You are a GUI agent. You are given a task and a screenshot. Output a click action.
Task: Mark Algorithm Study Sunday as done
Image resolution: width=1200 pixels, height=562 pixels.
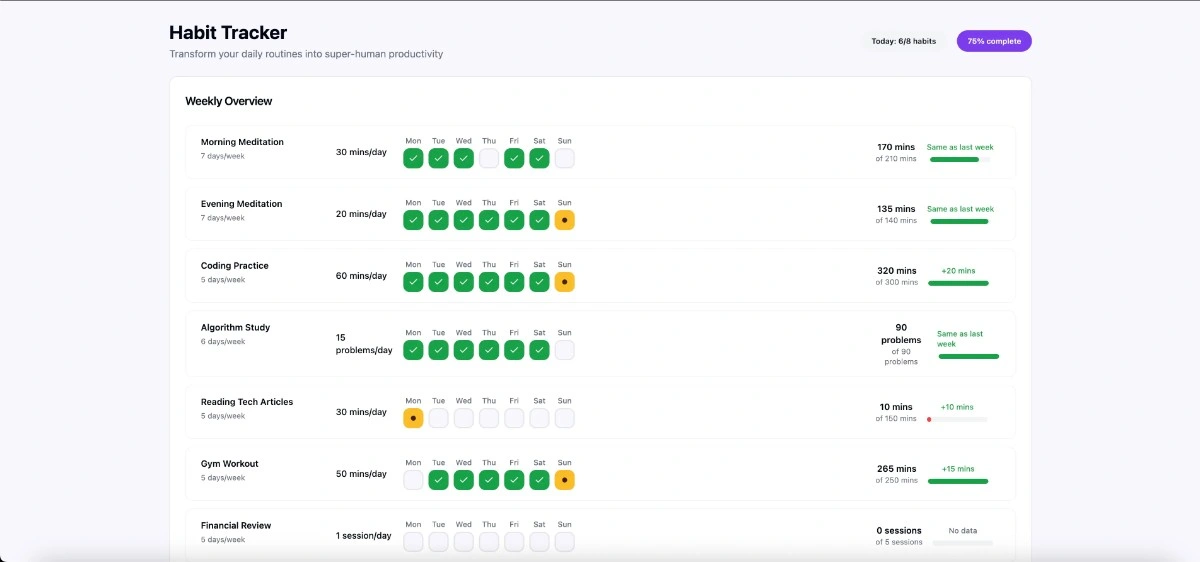coord(564,350)
